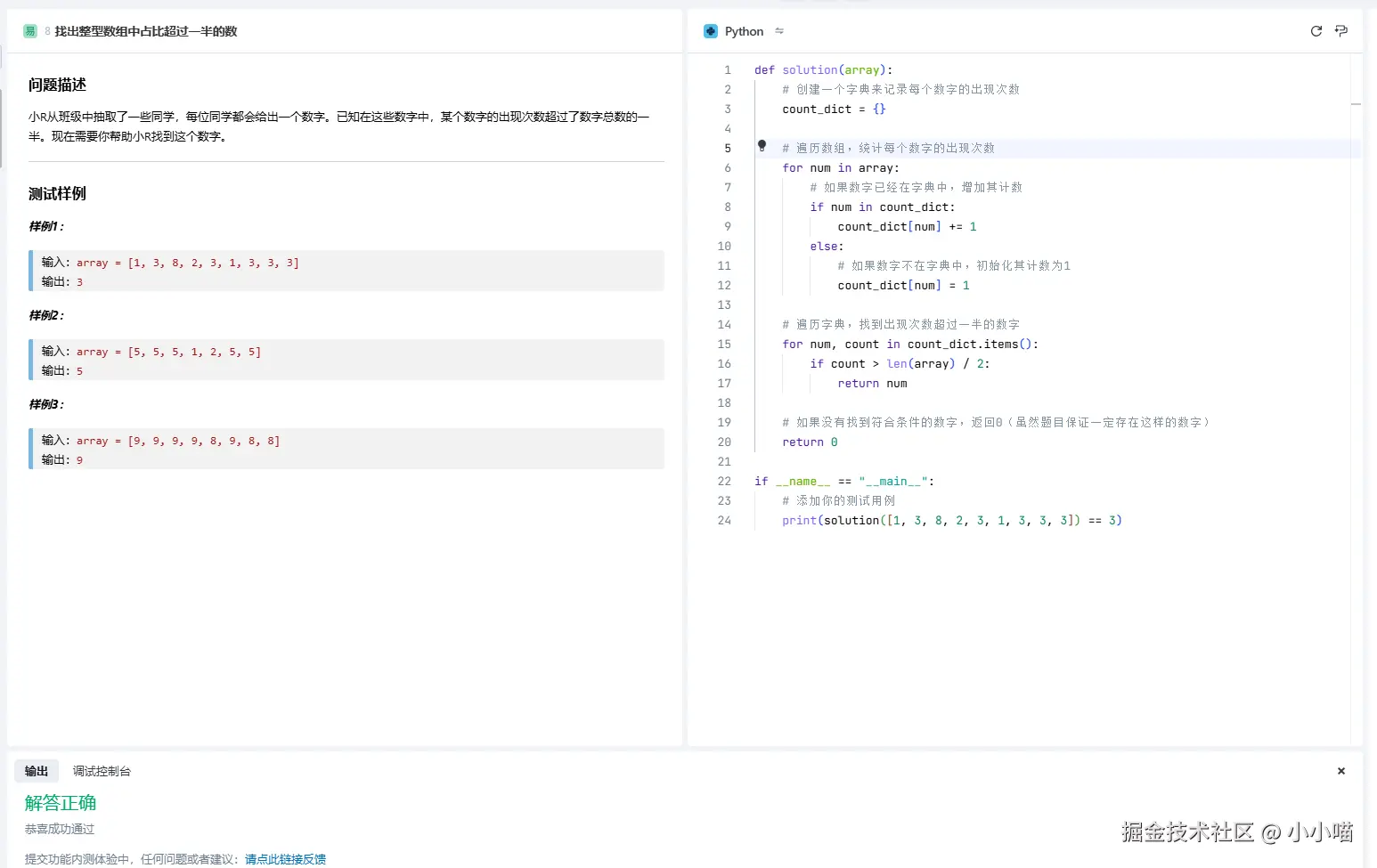Viewport: 1377px width, 868px height.
Task: Click the problem title 找出整型数组中占比超过一半的数
Action: [x=146, y=31]
